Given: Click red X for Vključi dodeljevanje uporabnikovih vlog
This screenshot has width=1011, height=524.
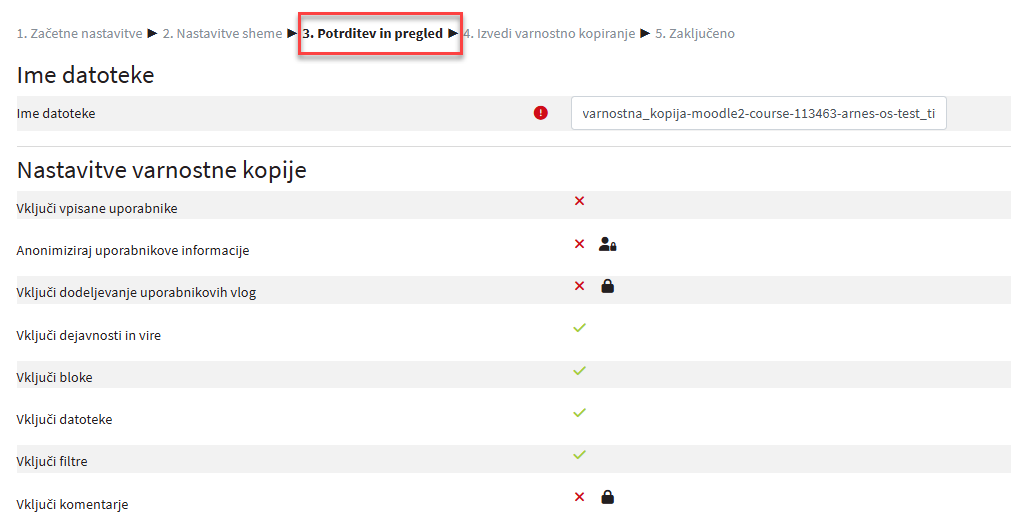Looking at the screenshot, I should point(579,286).
